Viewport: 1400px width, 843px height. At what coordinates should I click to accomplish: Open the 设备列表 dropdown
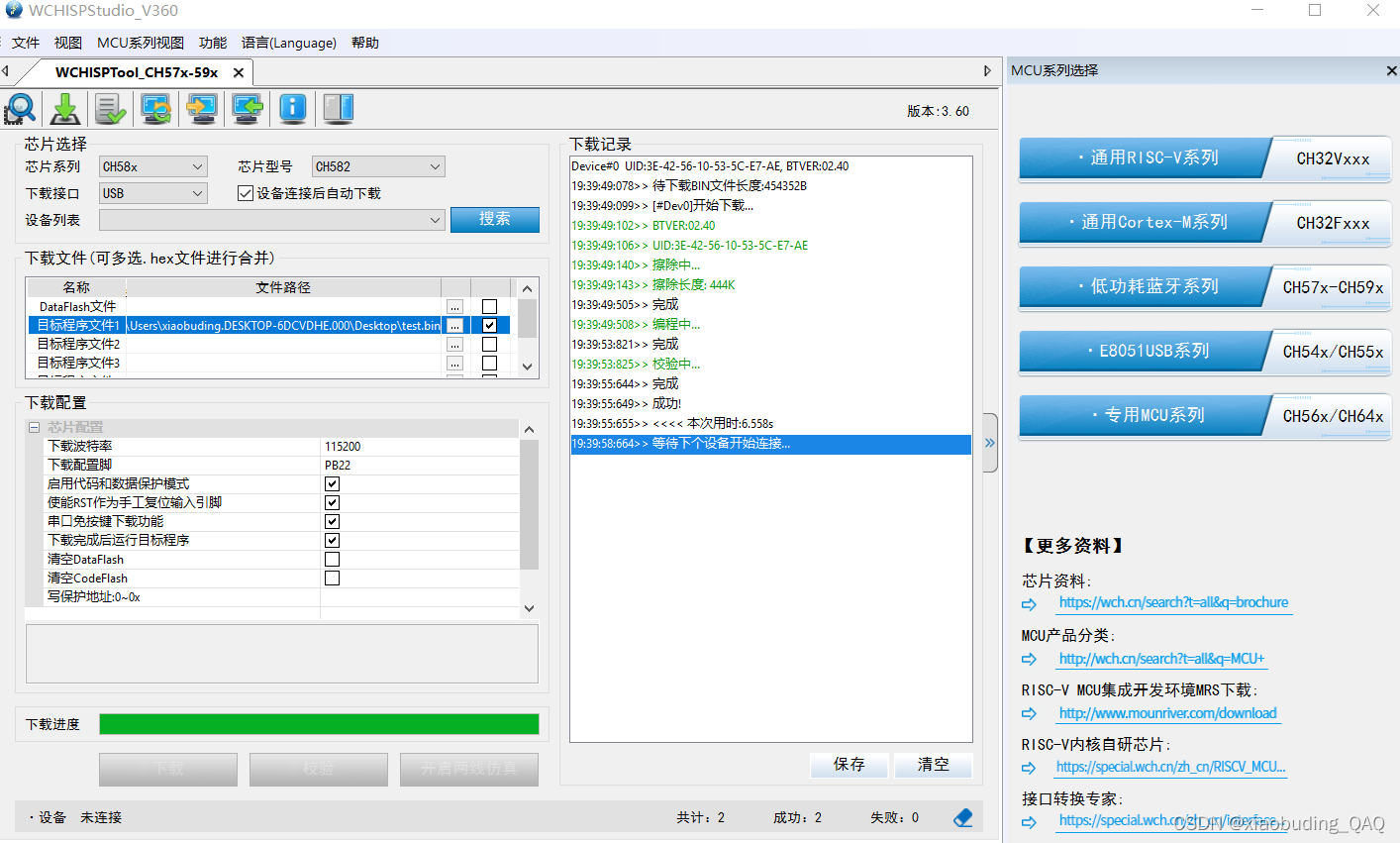[x=272, y=220]
